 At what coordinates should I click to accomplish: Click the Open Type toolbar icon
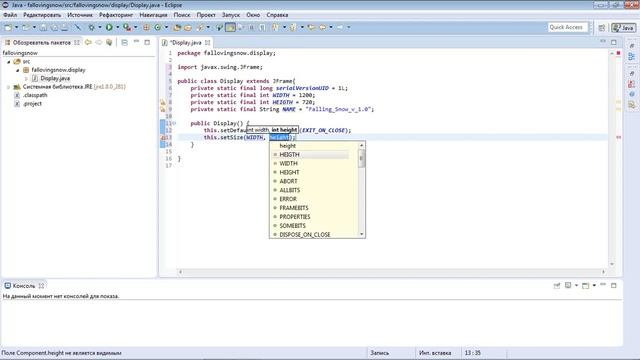tap(177, 27)
